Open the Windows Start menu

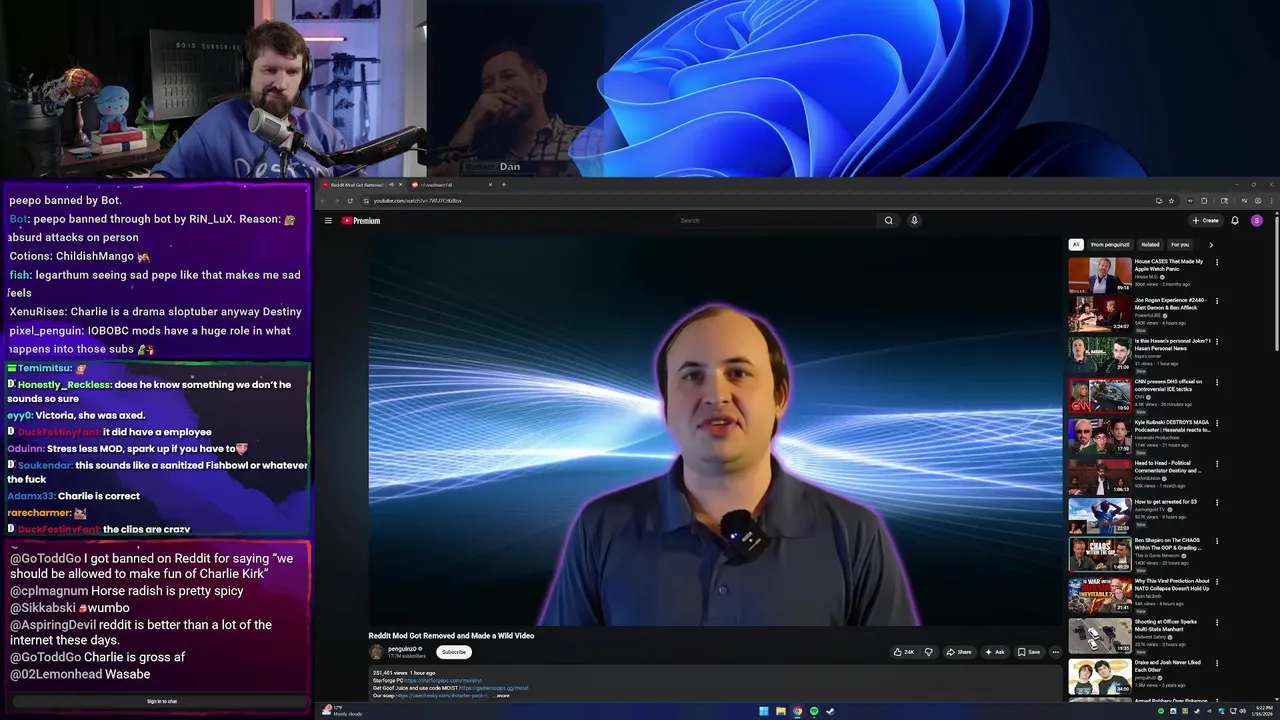point(764,711)
